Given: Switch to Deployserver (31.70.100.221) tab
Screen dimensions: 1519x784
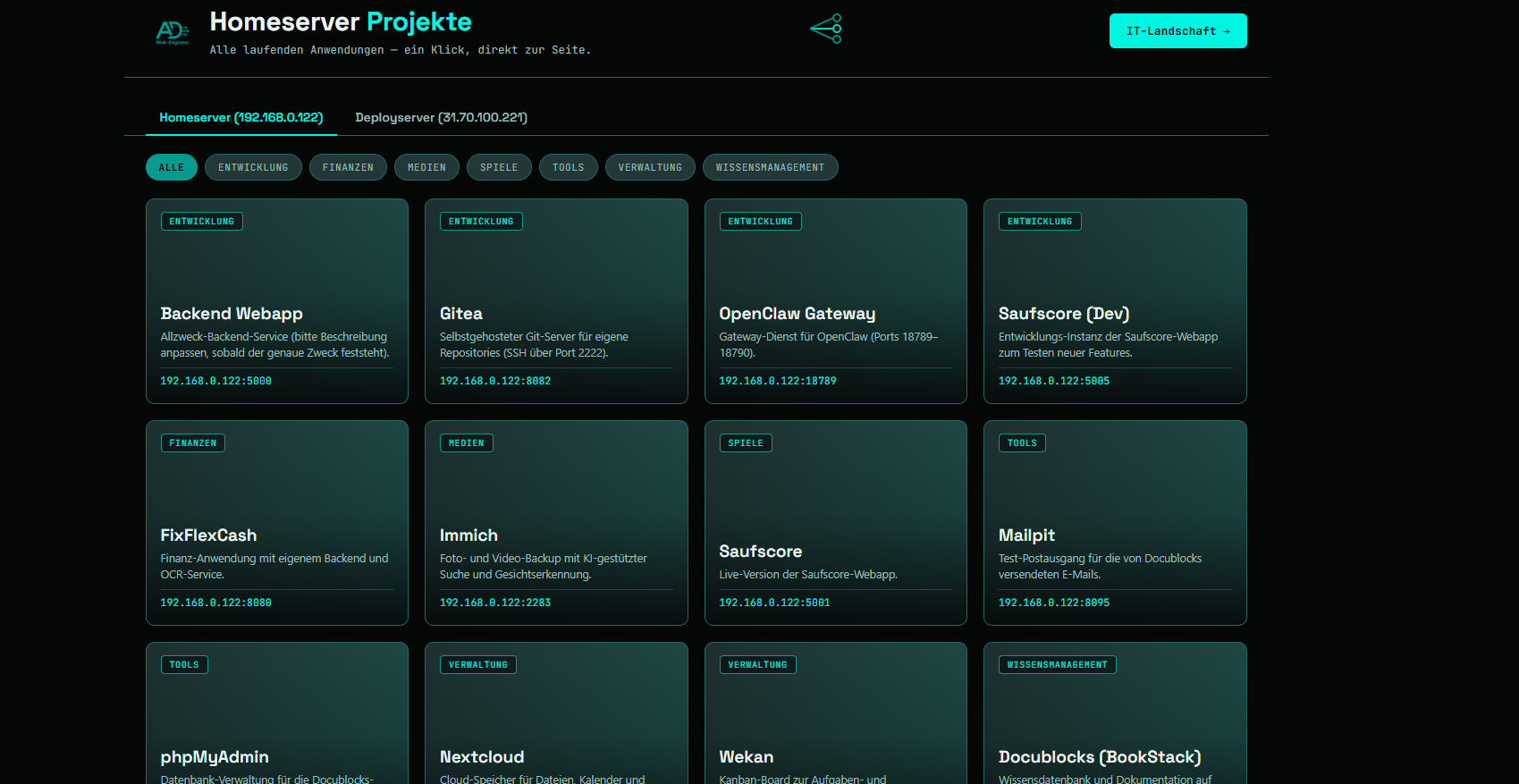Looking at the screenshot, I should point(441,117).
